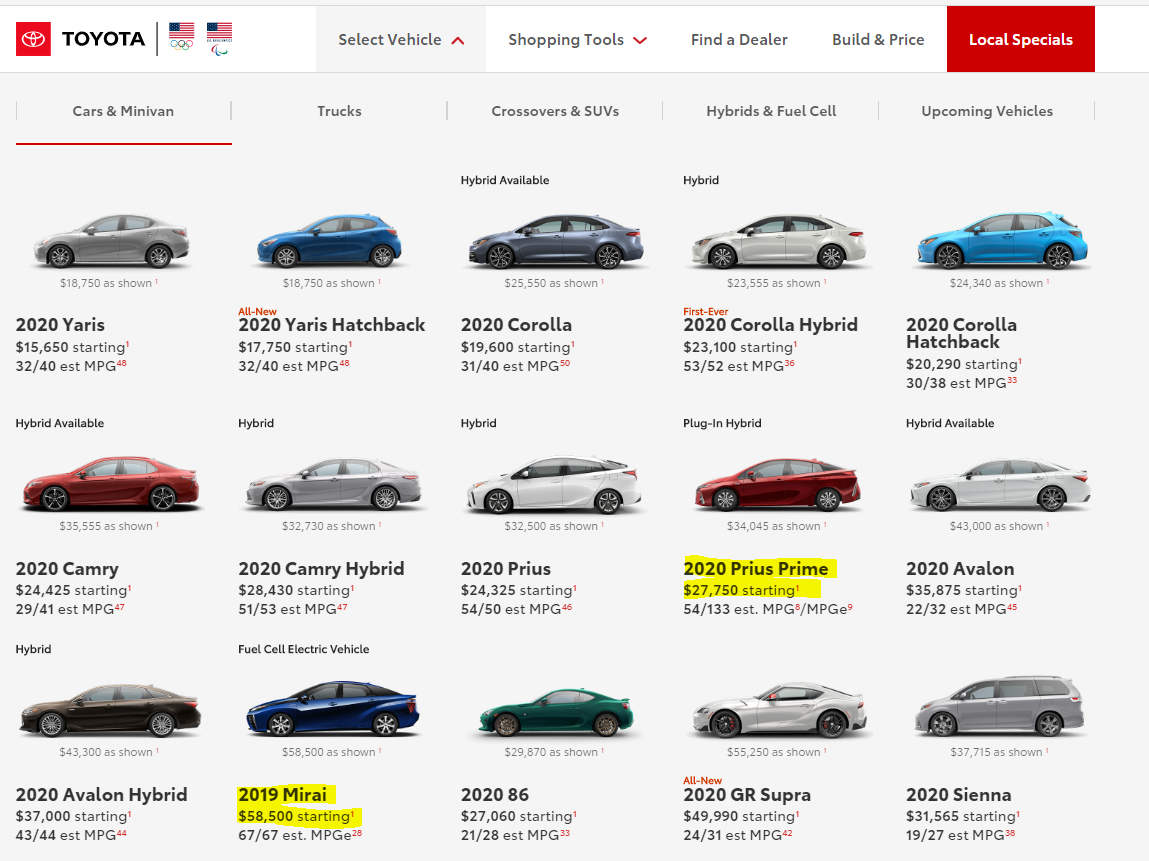Click the 54/133 est. MPG/MPGe text
Image resolution: width=1149 pixels, height=861 pixels.
tap(767, 609)
